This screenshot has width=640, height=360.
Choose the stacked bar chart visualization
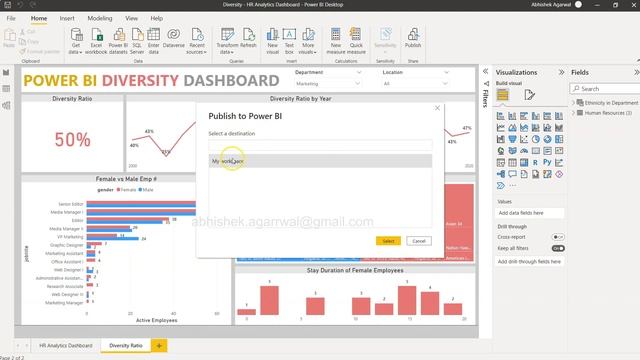pos(500,116)
